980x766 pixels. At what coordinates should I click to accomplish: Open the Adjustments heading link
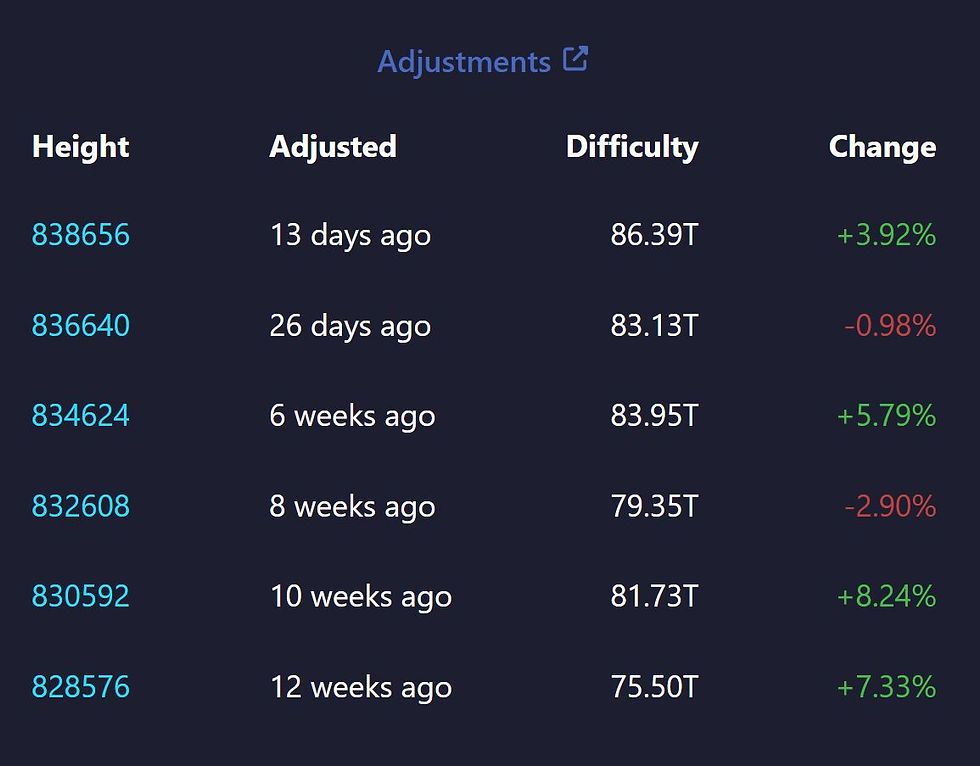pyautogui.click(x=463, y=62)
